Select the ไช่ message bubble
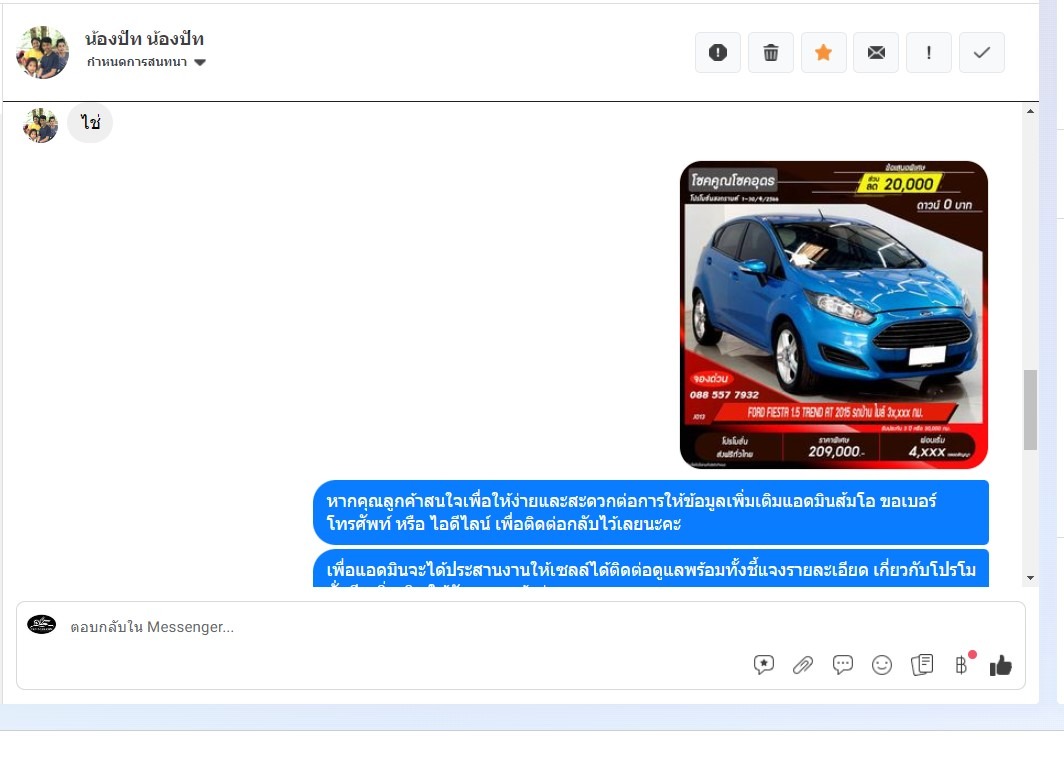This screenshot has height=762, width=1064. pyautogui.click(x=90, y=123)
